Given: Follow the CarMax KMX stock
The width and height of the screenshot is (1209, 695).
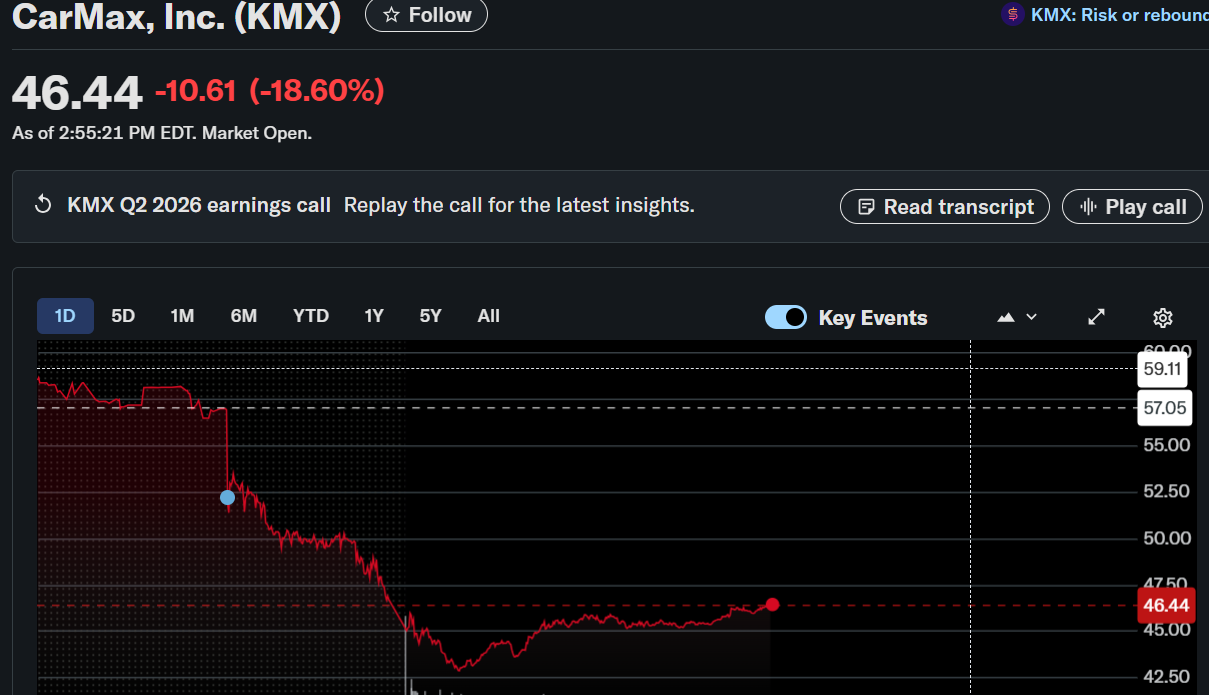Looking at the screenshot, I should (426, 15).
